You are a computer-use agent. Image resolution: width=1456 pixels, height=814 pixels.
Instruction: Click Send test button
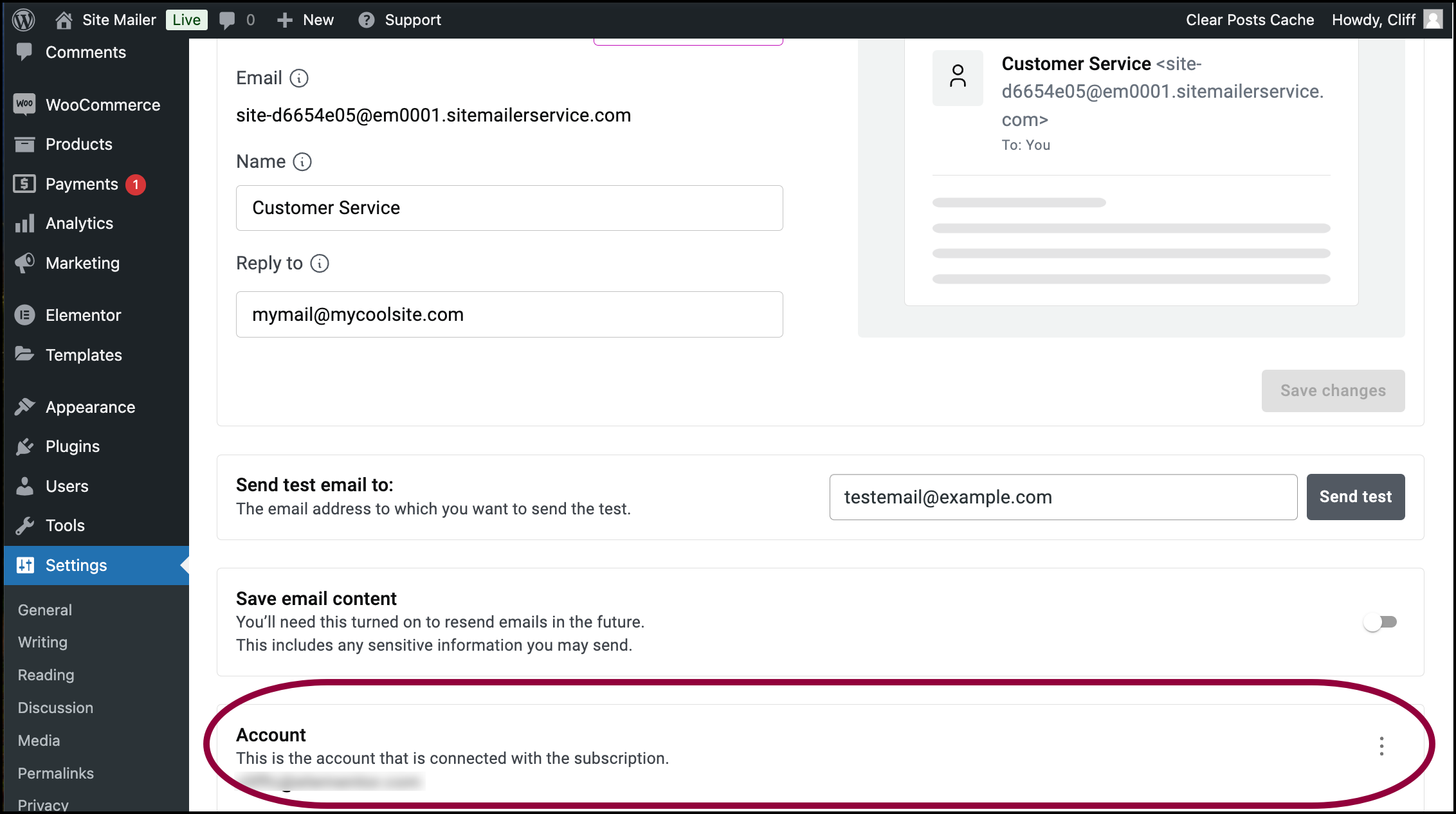click(x=1355, y=497)
